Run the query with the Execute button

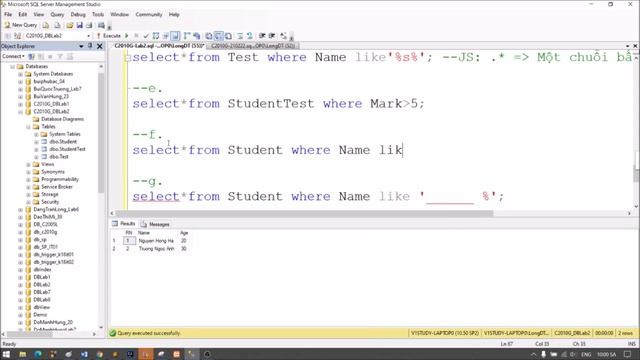[109, 36]
